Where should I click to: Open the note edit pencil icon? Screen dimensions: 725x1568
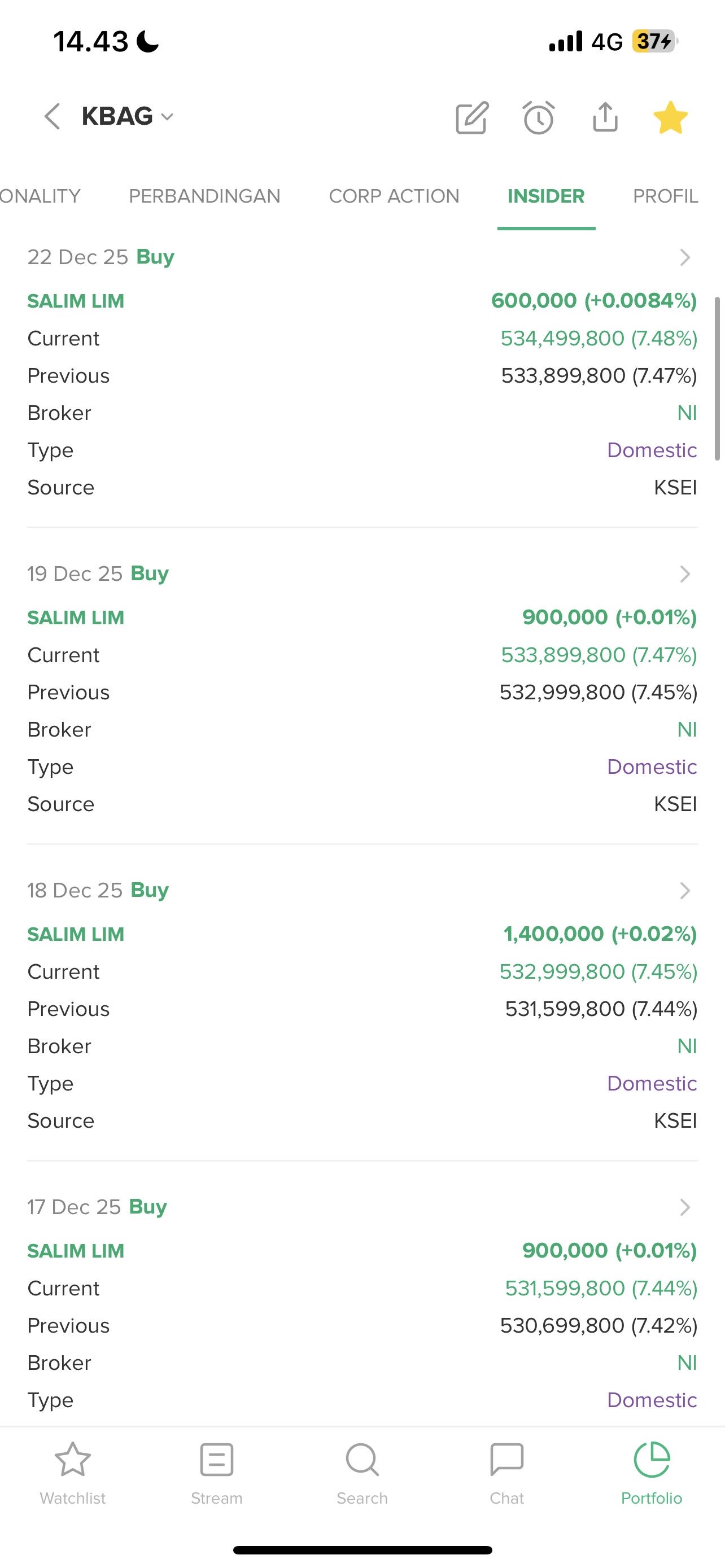pos(472,117)
